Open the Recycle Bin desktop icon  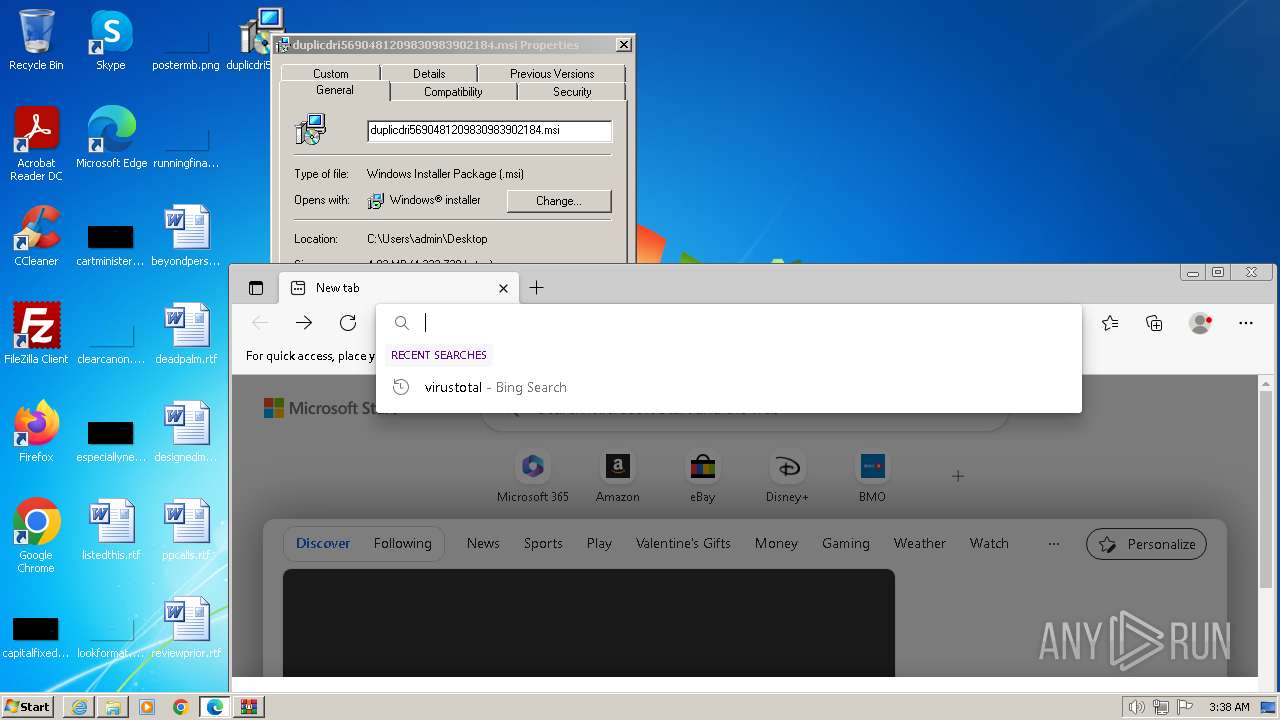[x=36, y=40]
